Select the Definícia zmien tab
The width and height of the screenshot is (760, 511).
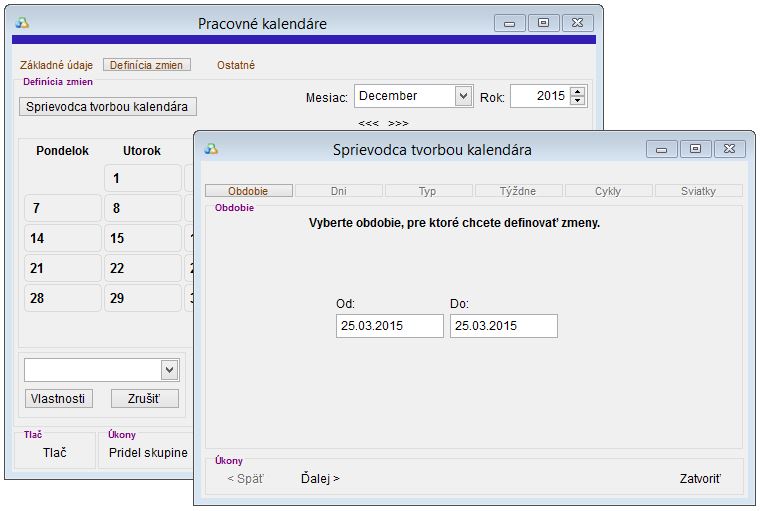[146, 65]
